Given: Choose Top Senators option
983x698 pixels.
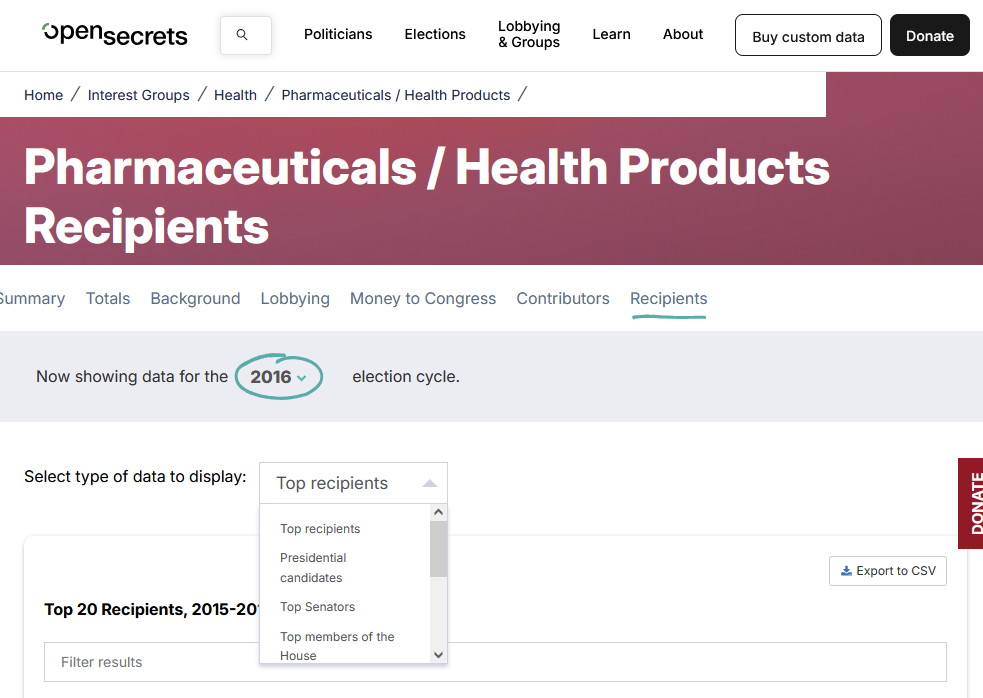Looking at the screenshot, I should [x=317, y=606].
